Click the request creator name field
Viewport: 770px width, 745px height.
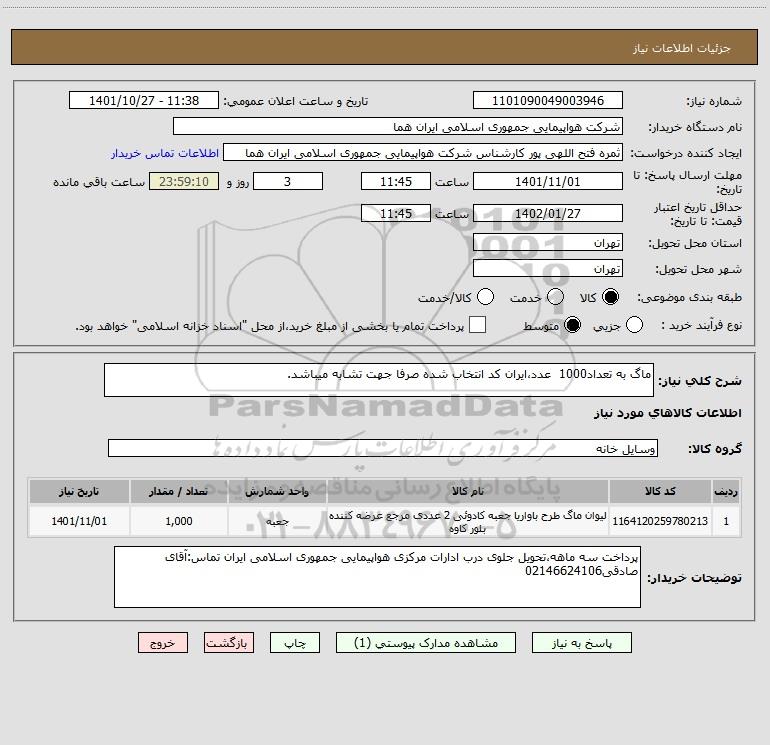click(x=423, y=153)
